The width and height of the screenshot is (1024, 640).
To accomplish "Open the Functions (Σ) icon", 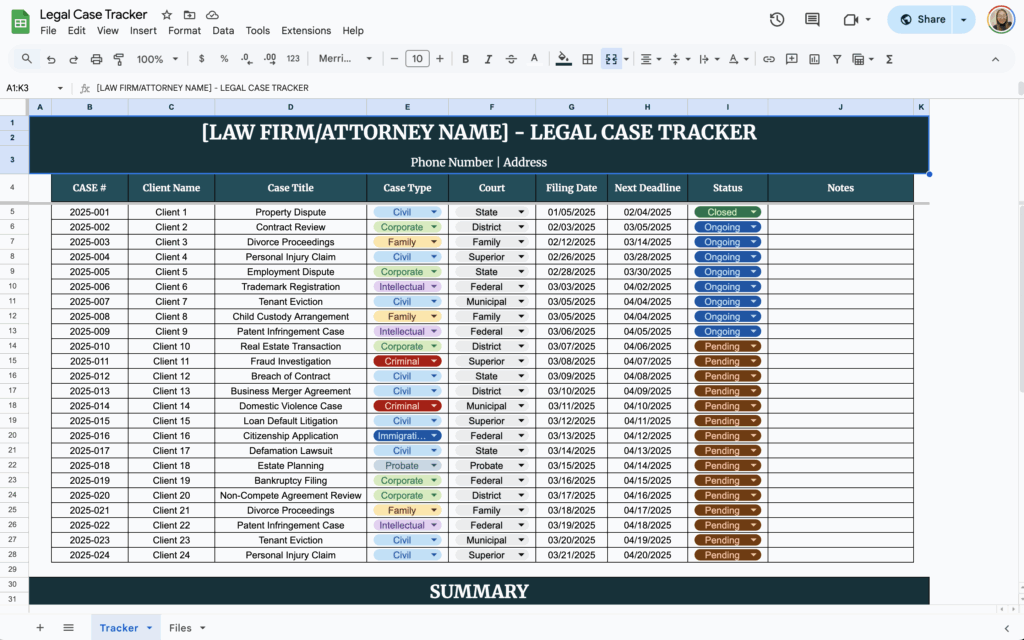I will 888,59.
